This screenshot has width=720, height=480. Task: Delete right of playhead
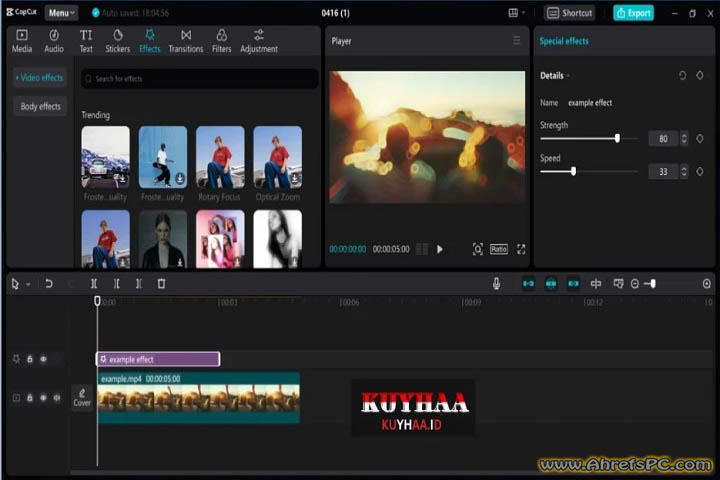click(139, 283)
